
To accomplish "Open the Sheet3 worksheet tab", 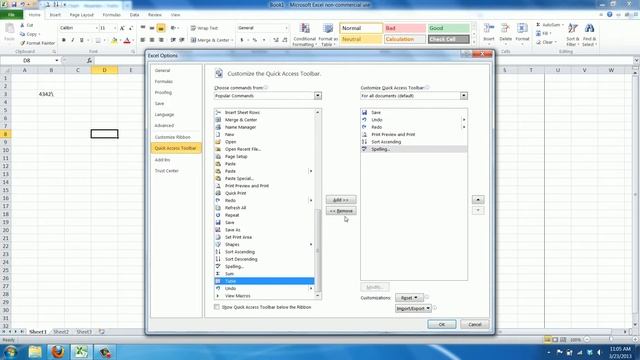I will click(84, 332).
